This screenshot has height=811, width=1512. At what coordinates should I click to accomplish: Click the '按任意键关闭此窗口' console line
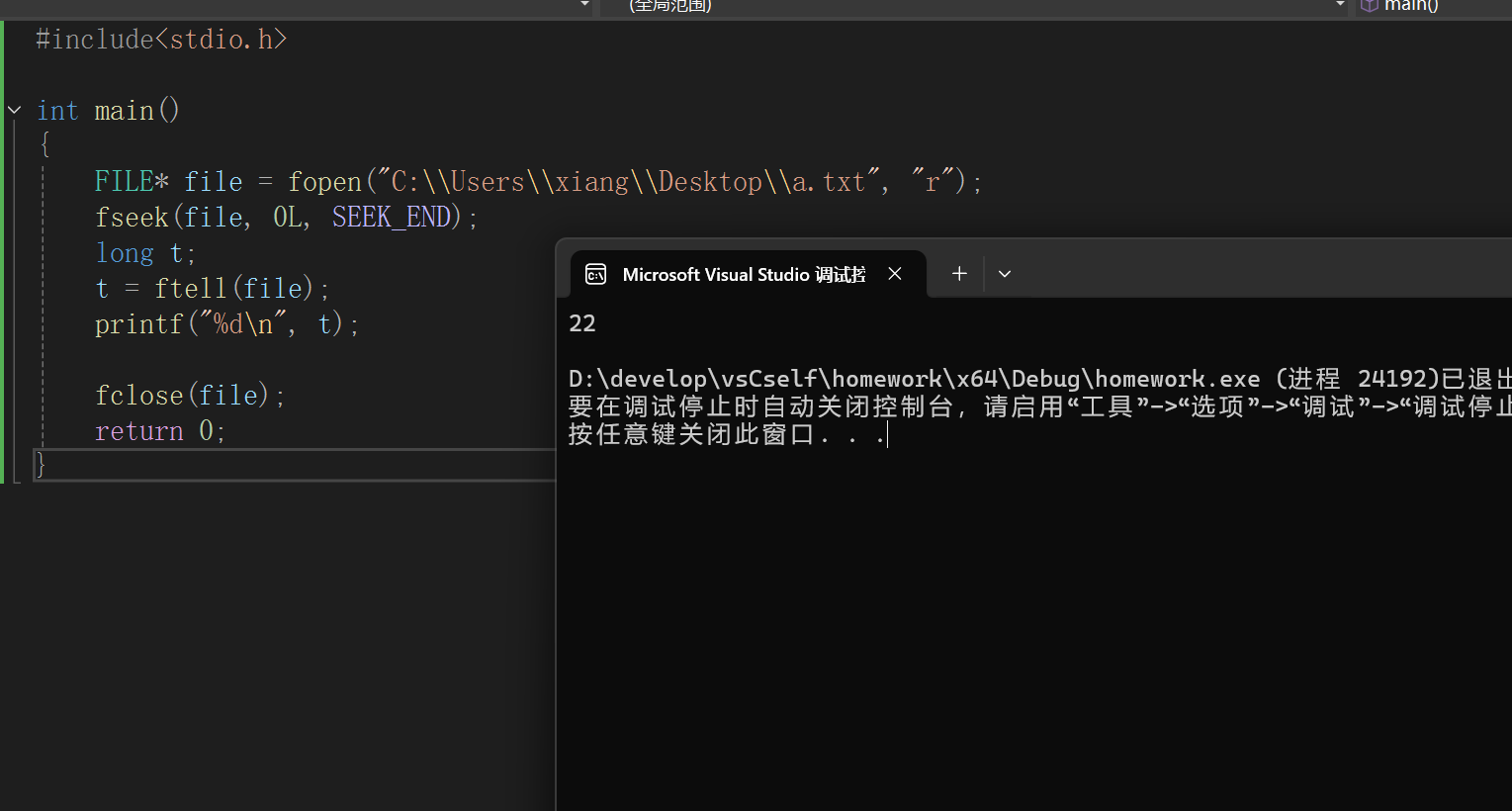(x=727, y=434)
